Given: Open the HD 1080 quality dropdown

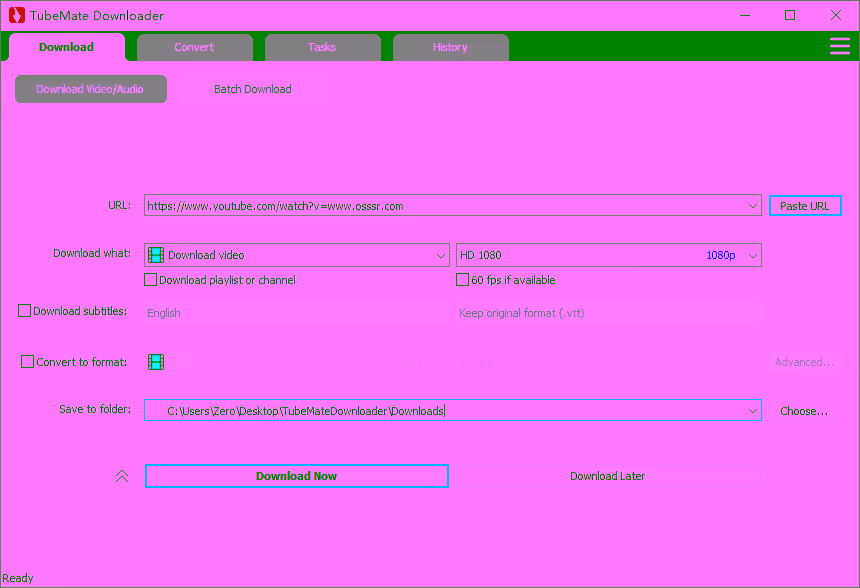Looking at the screenshot, I should click(609, 255).
